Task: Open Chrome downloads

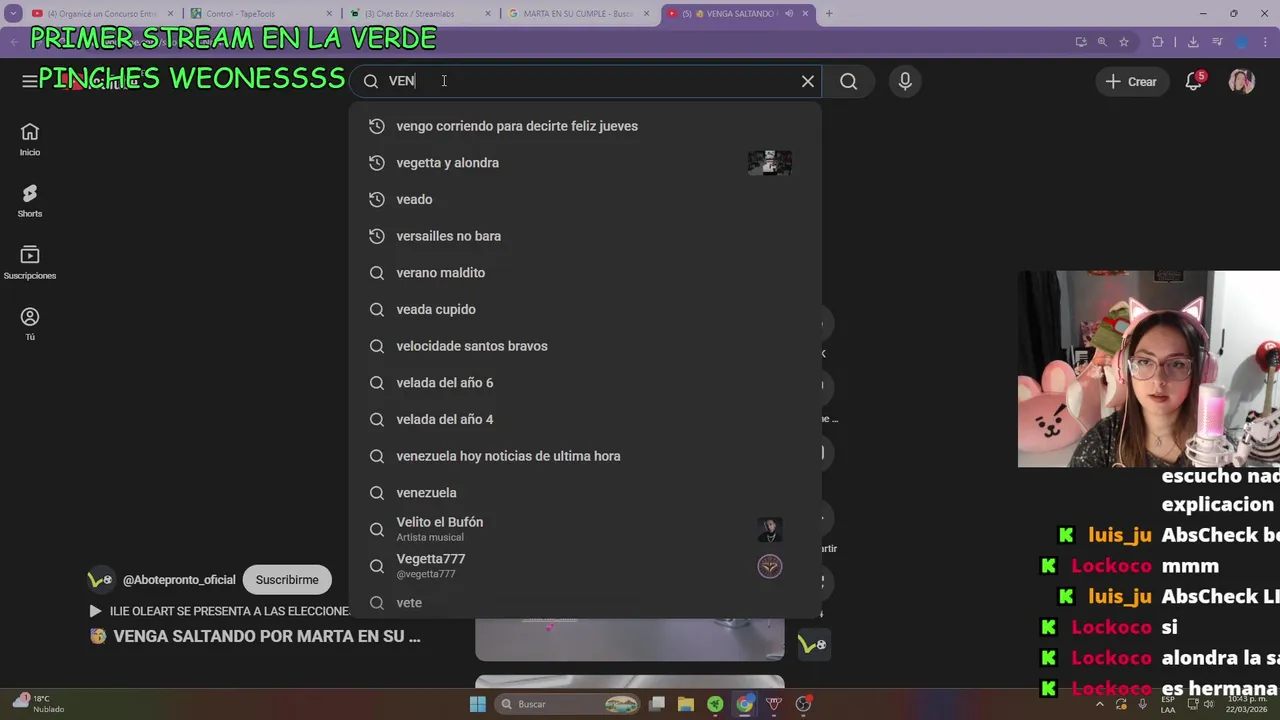Action: click(1193, 42)
